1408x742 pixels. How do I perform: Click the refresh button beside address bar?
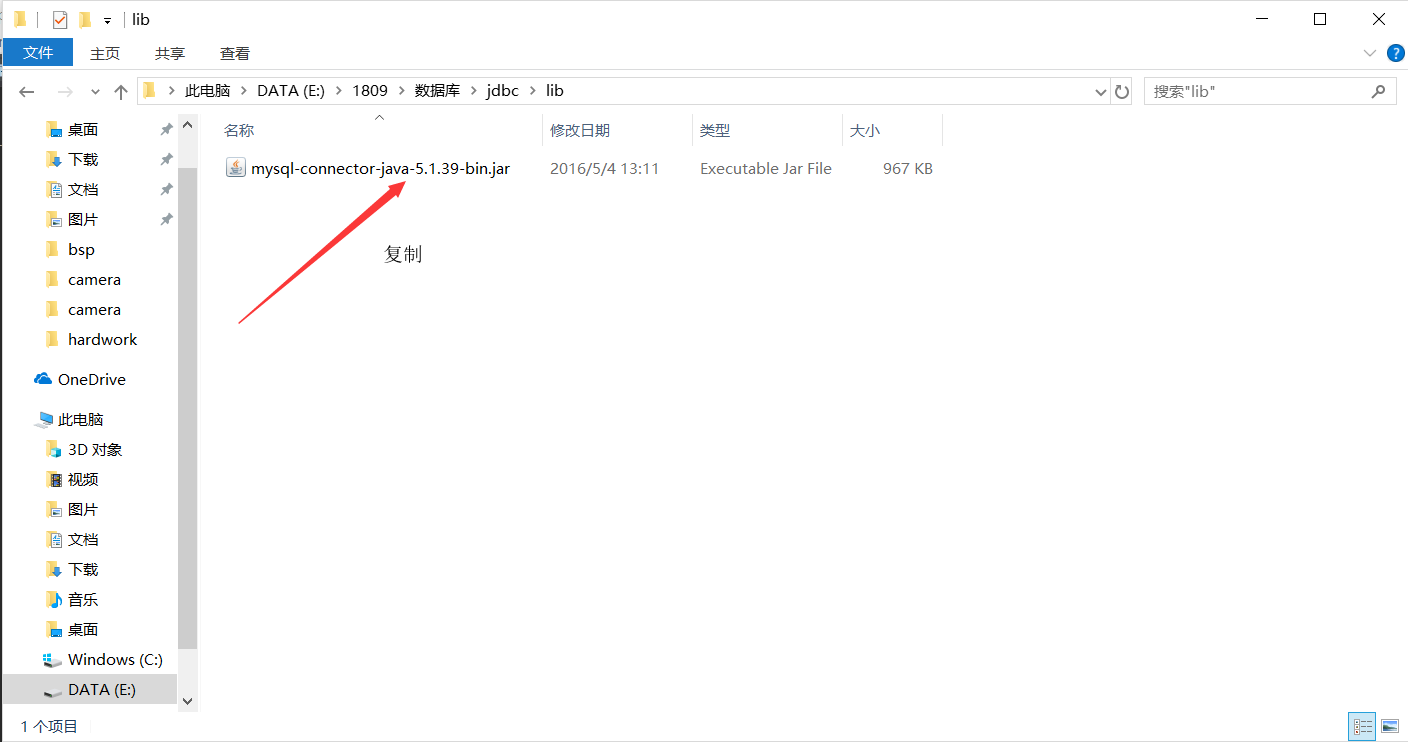[x=1122, y=91]
